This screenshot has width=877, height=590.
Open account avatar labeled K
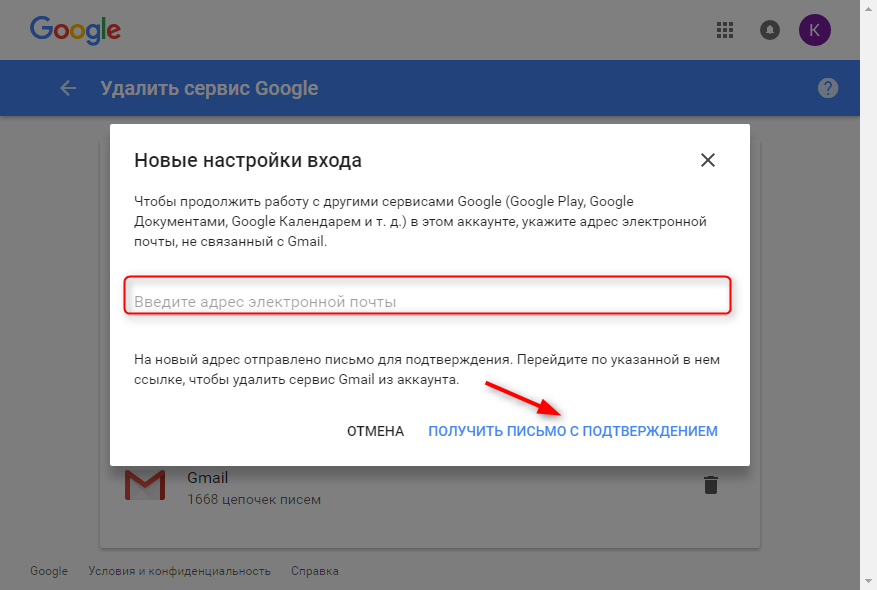pyautogui.click(x=814, y=30)
